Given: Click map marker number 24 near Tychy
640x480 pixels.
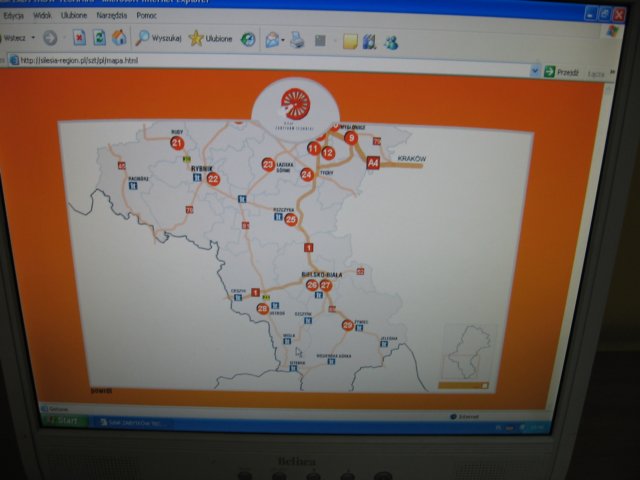Looking at the screenshot, I should [307, 174].
